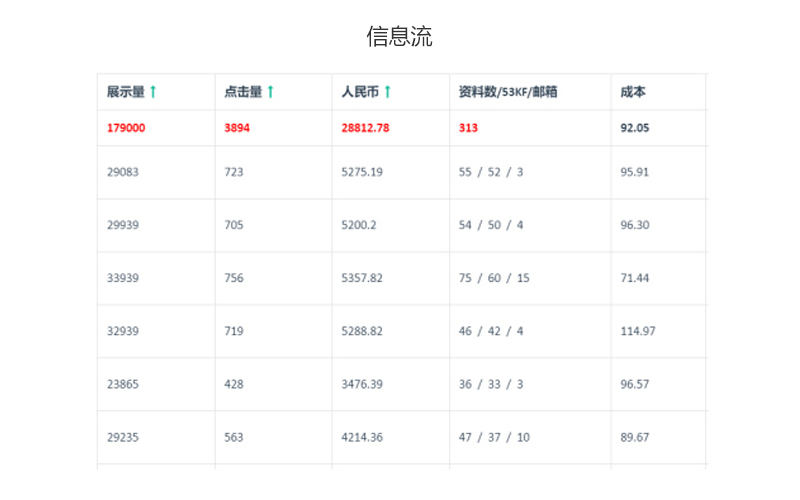Click the sort arrow beside 人民币

coord(387,92)
